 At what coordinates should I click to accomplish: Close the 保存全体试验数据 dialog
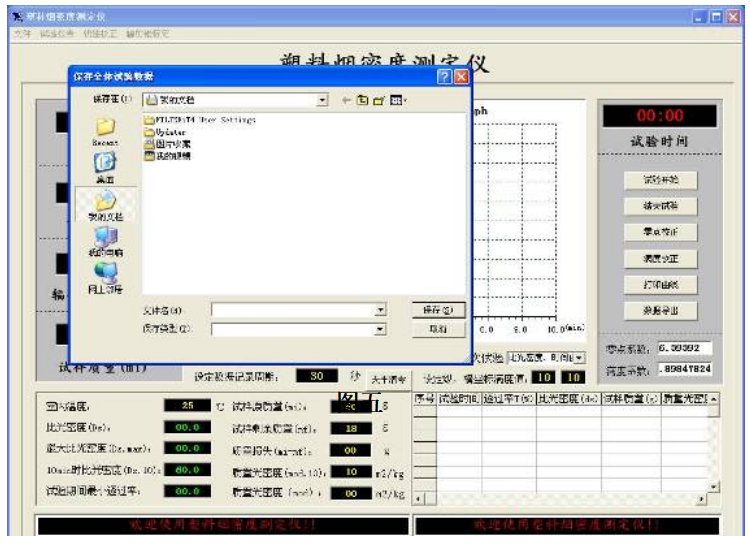[461, 77]
